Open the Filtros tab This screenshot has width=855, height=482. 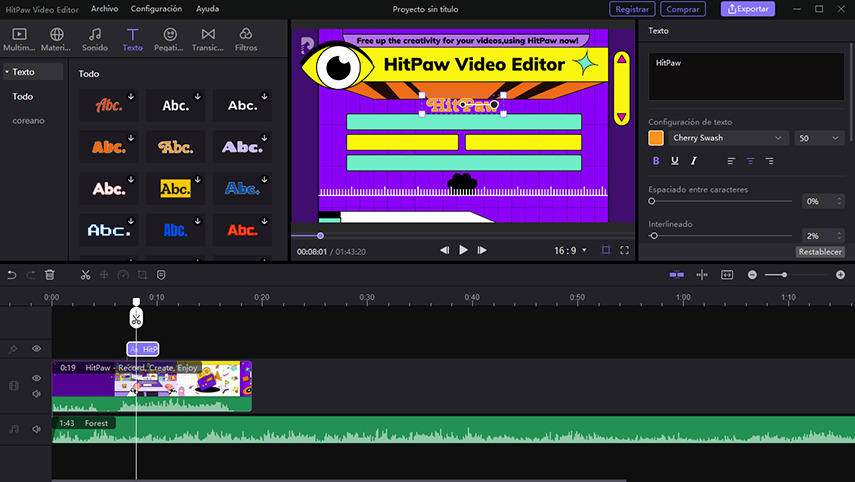tap(246, 40)
